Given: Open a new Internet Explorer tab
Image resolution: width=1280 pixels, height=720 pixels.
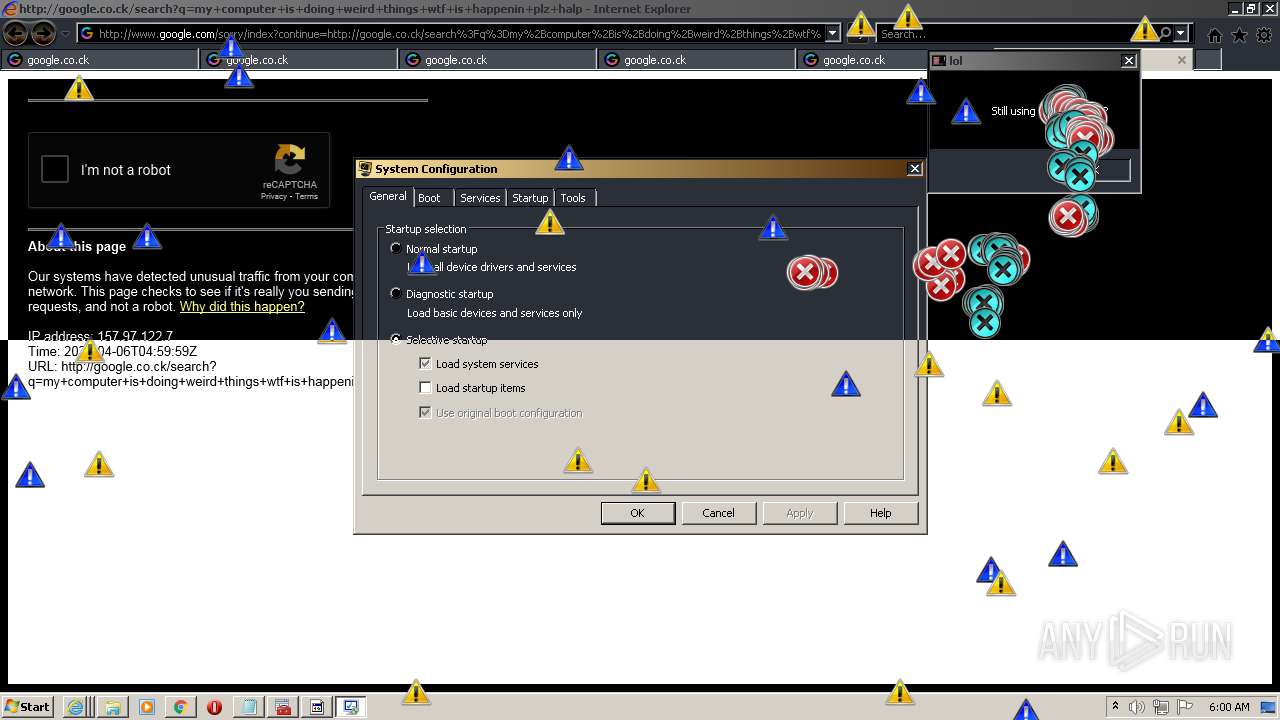Looking at the screenshot, I should click(1208, 60).
